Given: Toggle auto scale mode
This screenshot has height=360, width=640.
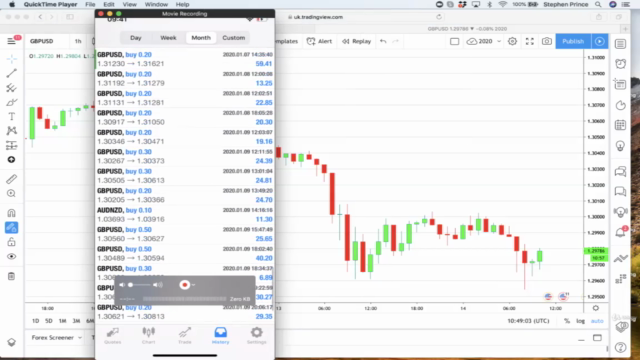Looking at the screenshot, I should (x=597, y=321).
